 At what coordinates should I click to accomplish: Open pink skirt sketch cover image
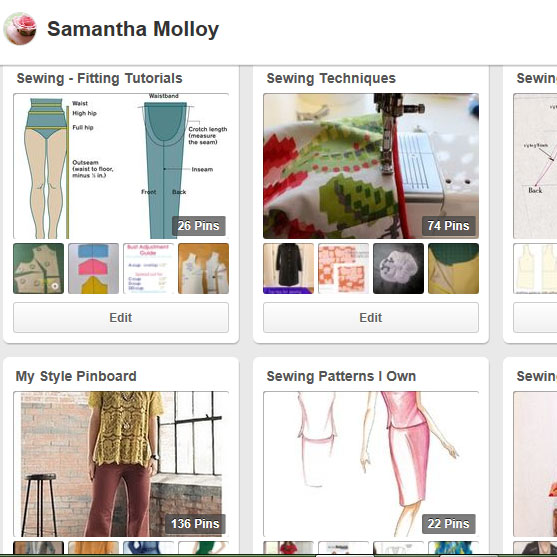coord(371,464)
